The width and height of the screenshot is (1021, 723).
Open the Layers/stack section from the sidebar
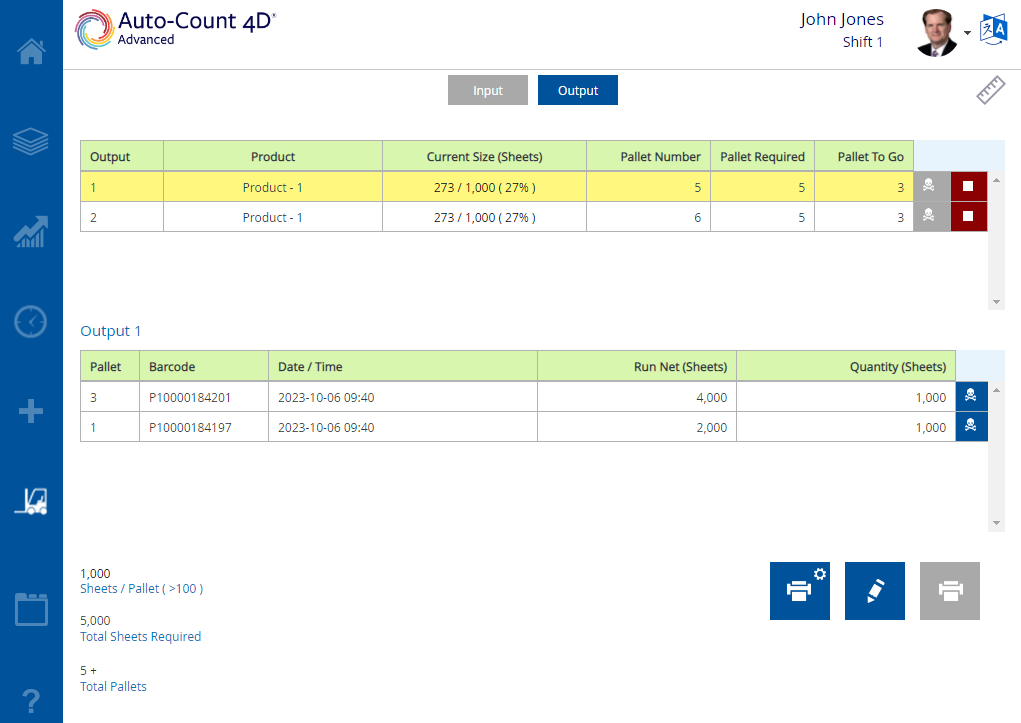[x=31, y=141]
